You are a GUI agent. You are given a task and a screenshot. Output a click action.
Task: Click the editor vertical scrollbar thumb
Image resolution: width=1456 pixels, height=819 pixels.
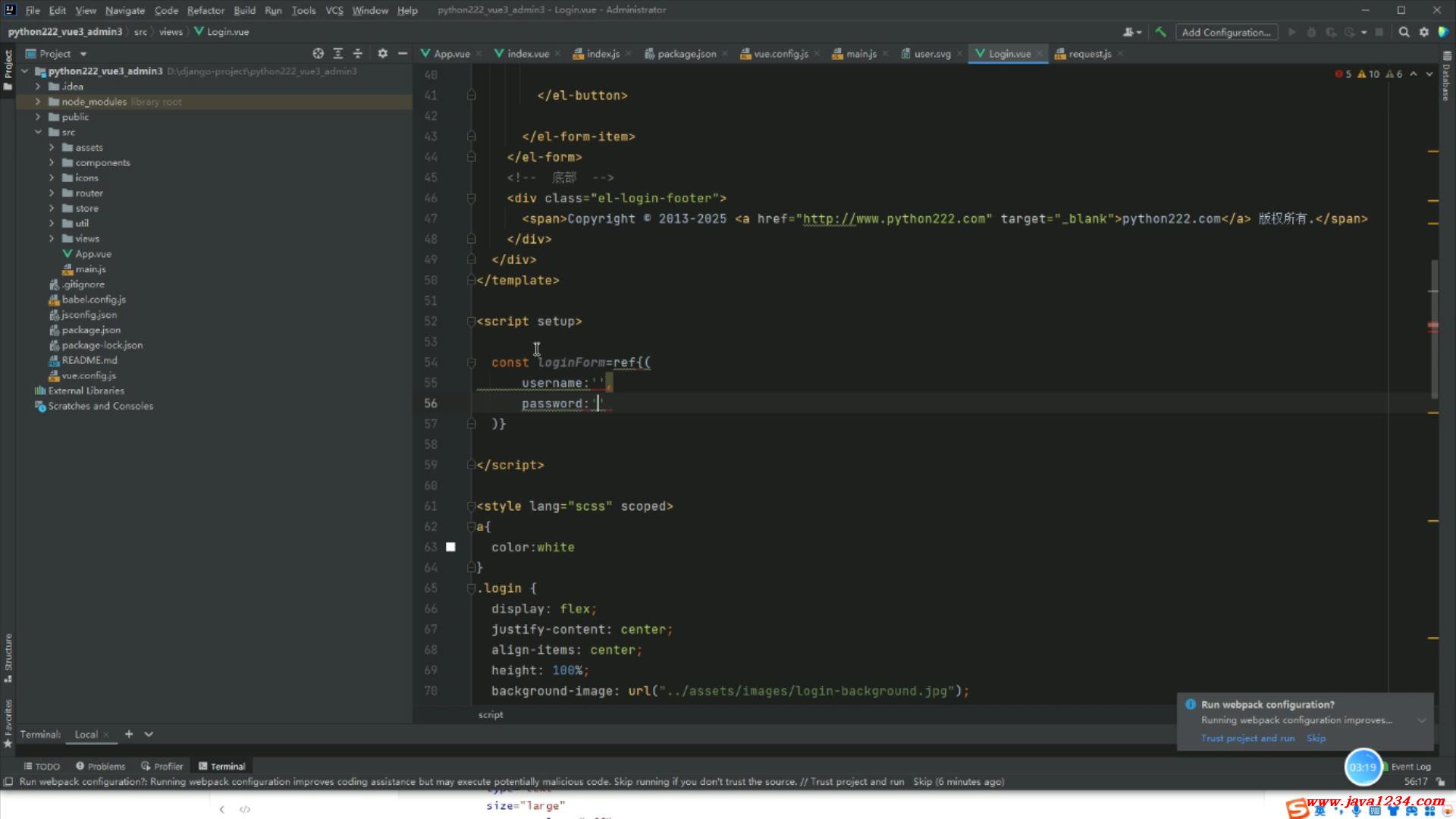[x=1434, y=328]
